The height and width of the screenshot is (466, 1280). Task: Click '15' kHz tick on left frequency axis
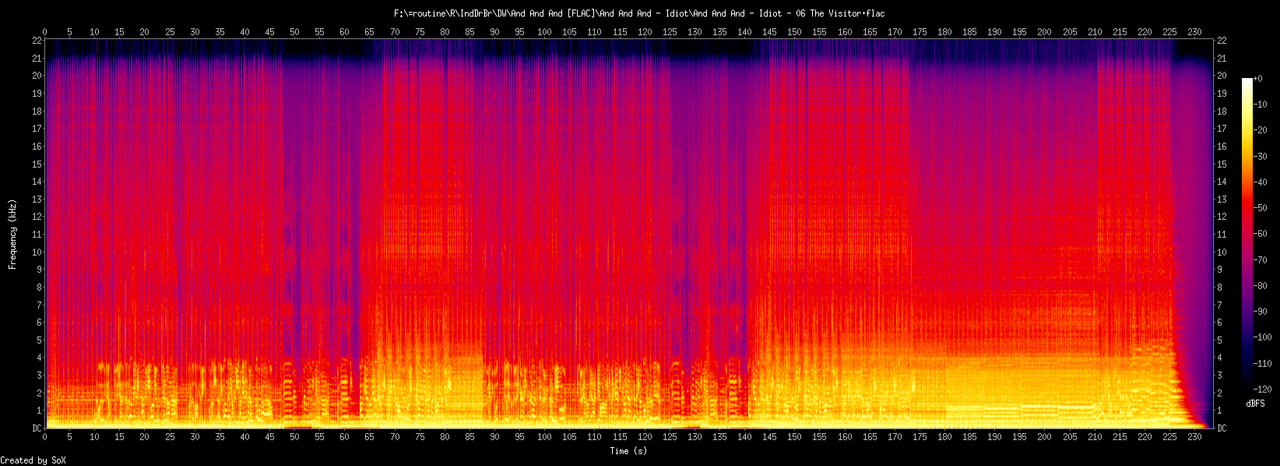coord(35,164)
